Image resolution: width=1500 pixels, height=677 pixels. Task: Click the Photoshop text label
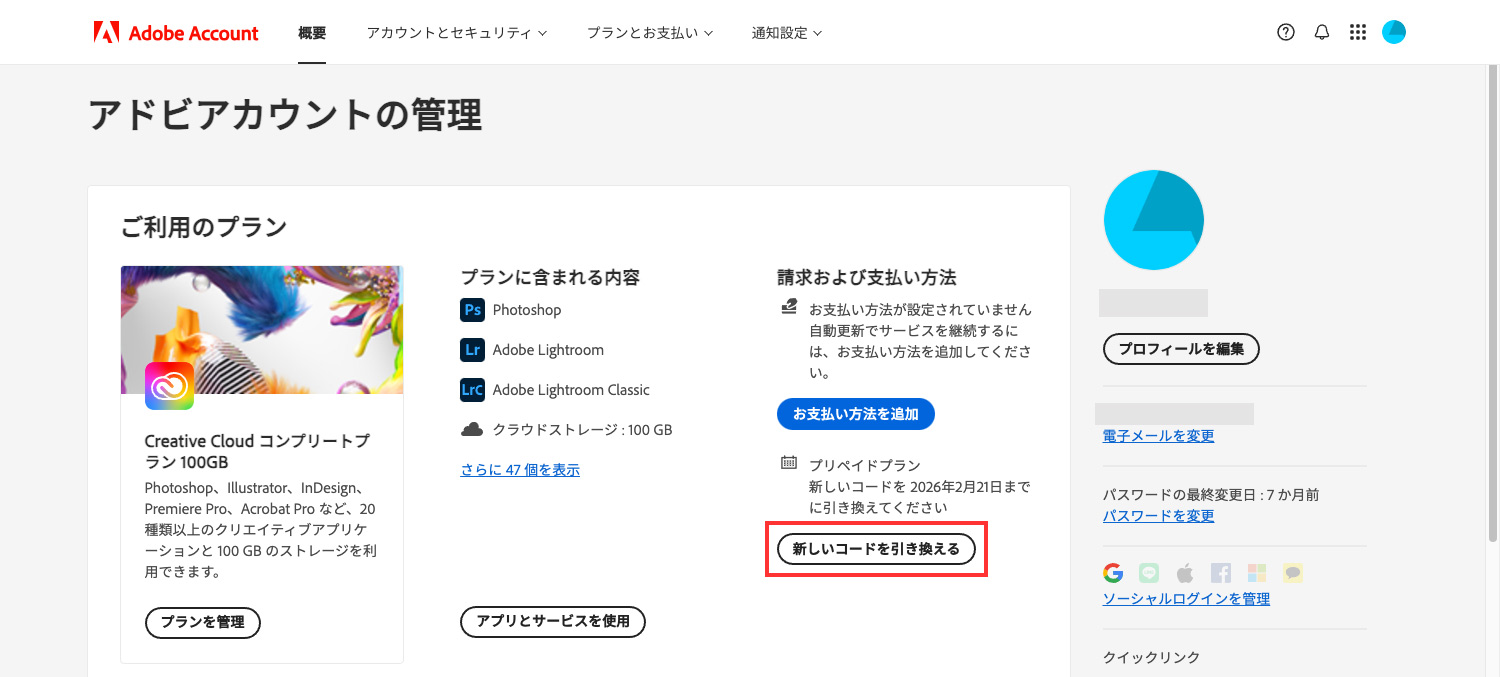pos(527,310)
